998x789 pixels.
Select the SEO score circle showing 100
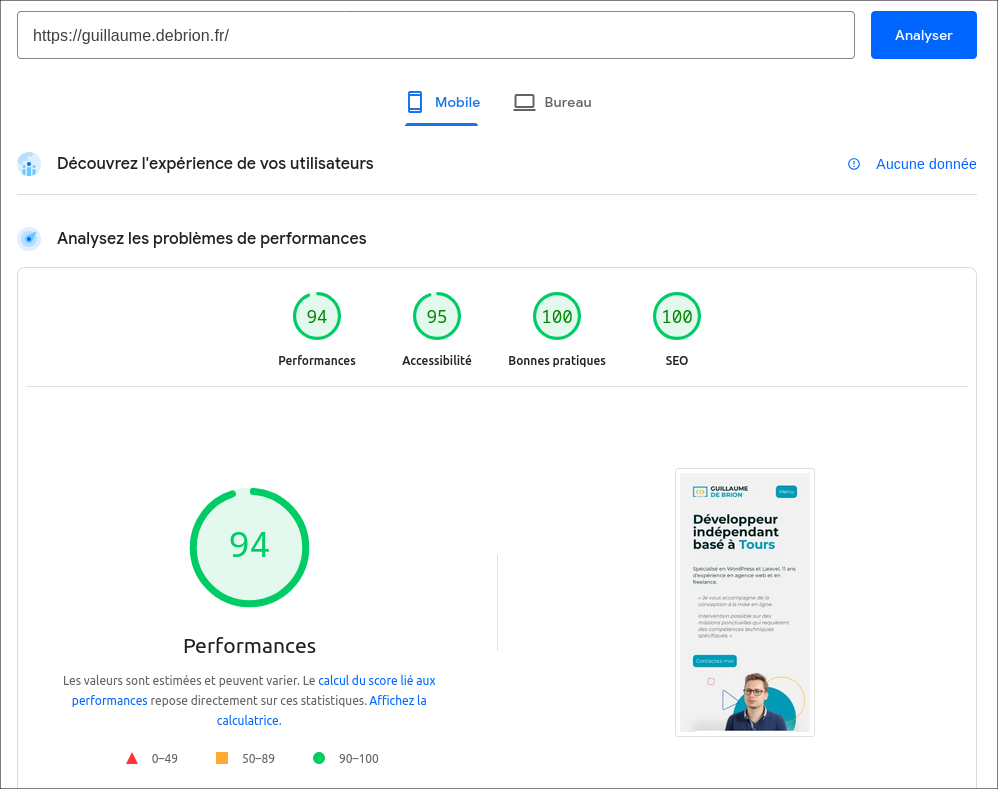677,315
